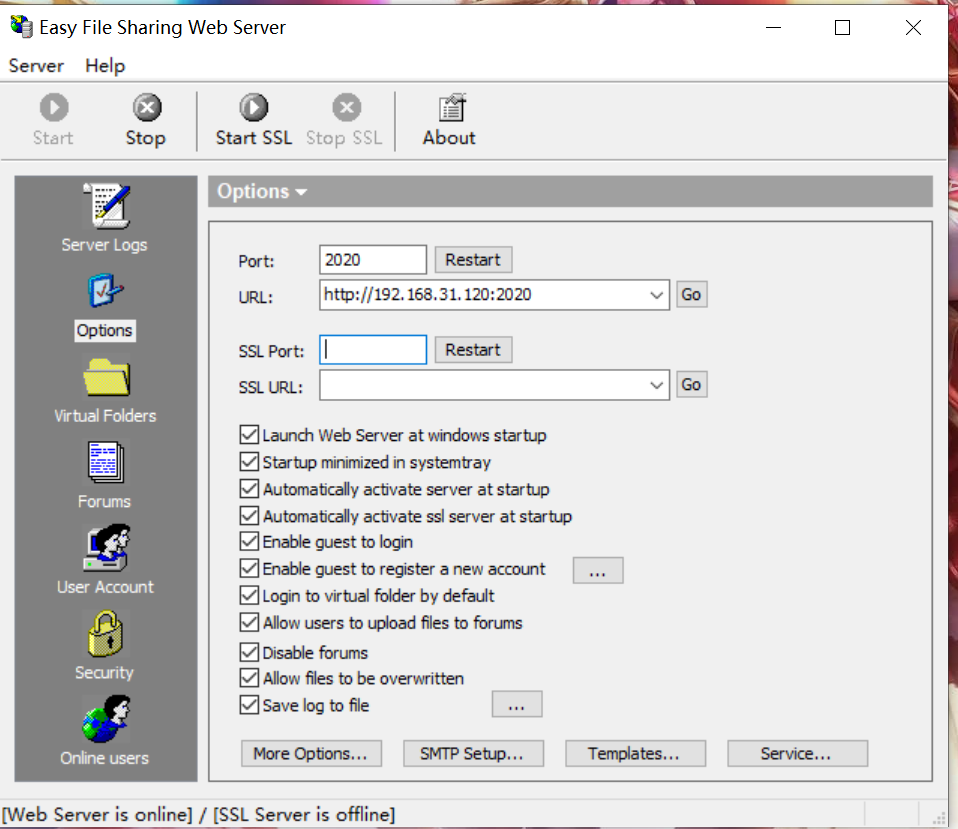The image size is (958, 829).
Task: Click the Start SSL toolbar icon
Action: click(x=254, y=120)
